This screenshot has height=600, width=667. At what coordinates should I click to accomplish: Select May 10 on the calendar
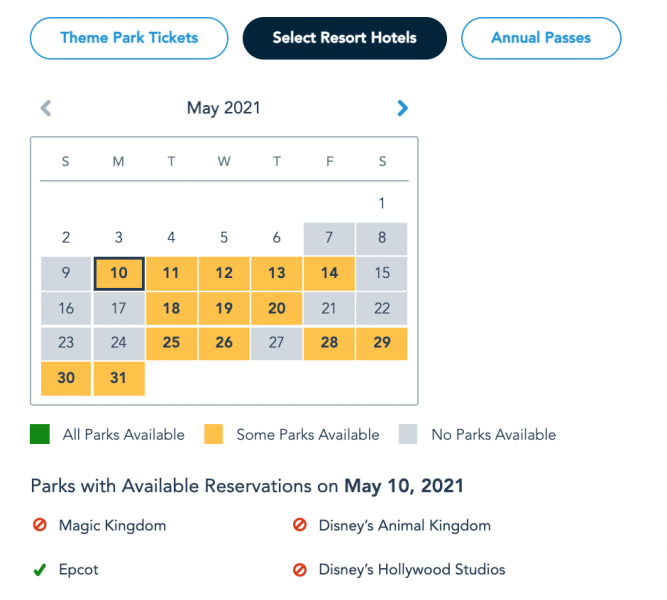click(x=119, y=273)
